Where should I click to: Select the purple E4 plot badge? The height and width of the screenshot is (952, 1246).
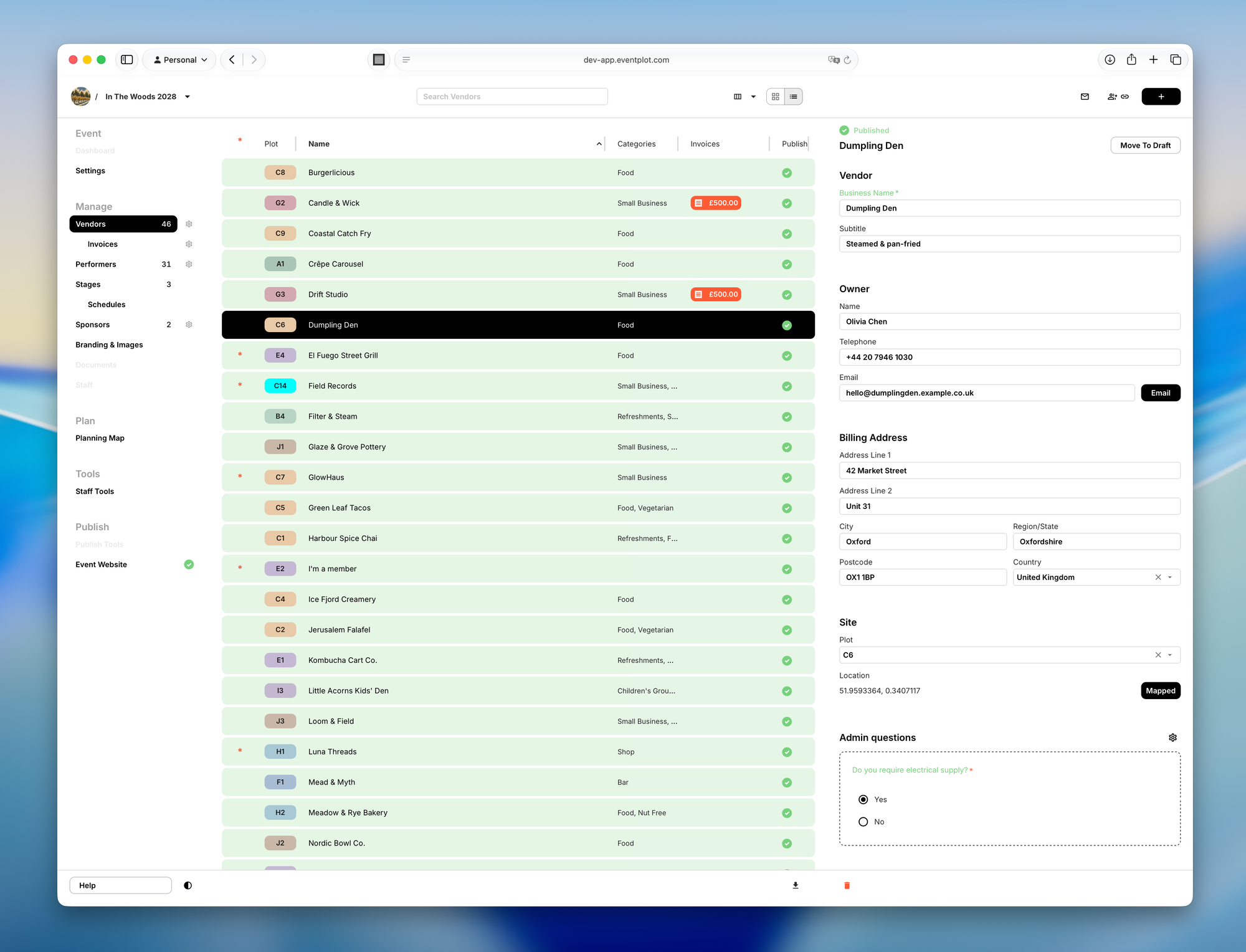pos(280,356)
